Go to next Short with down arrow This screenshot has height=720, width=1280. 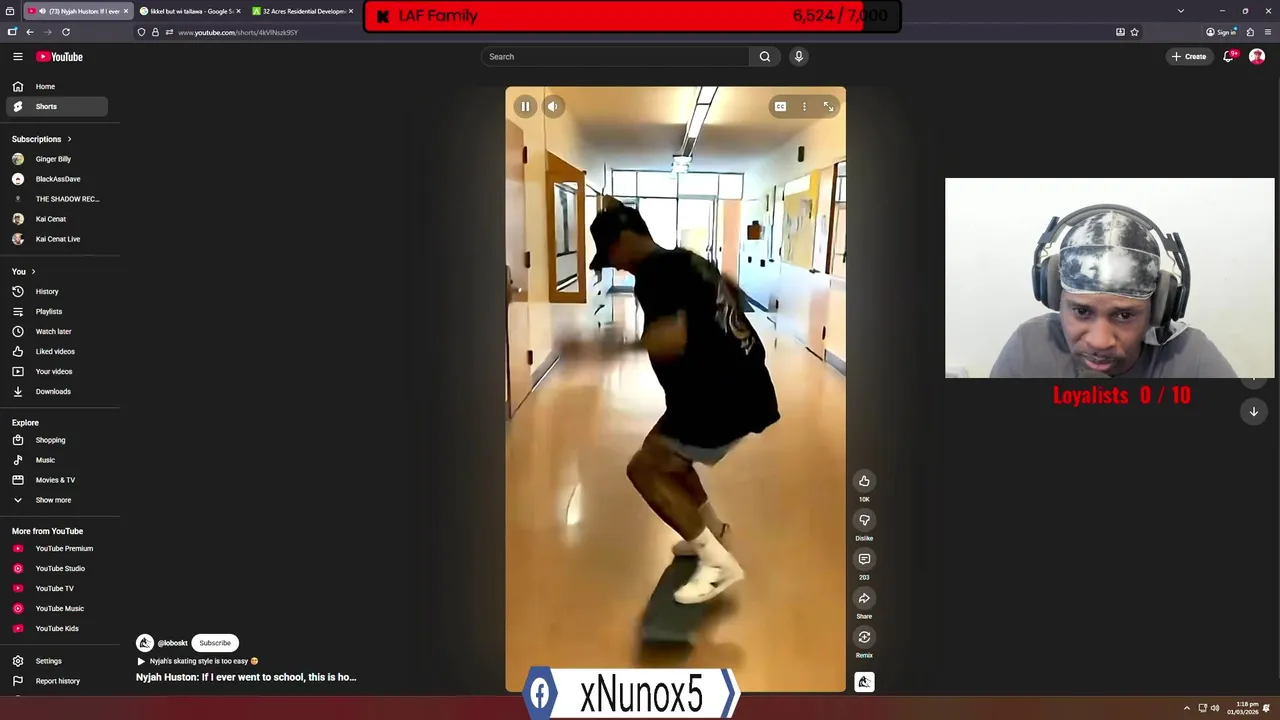pos(1254,412)
